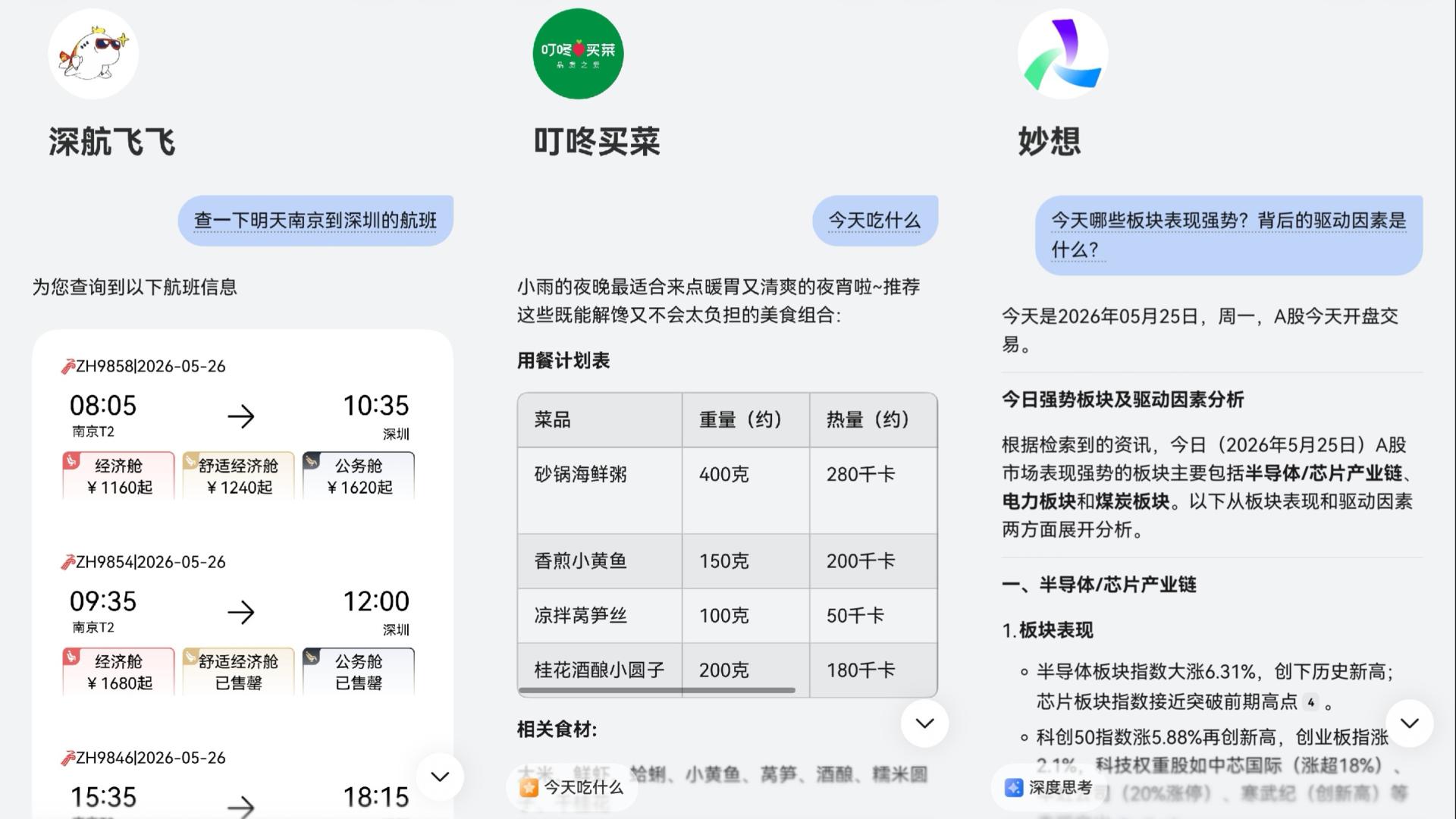The width and height of the screenshot is (1456, 819).
Task: Expand the 叮咚买菜 chat with down chevron
Action: click(x=924, y=723)
